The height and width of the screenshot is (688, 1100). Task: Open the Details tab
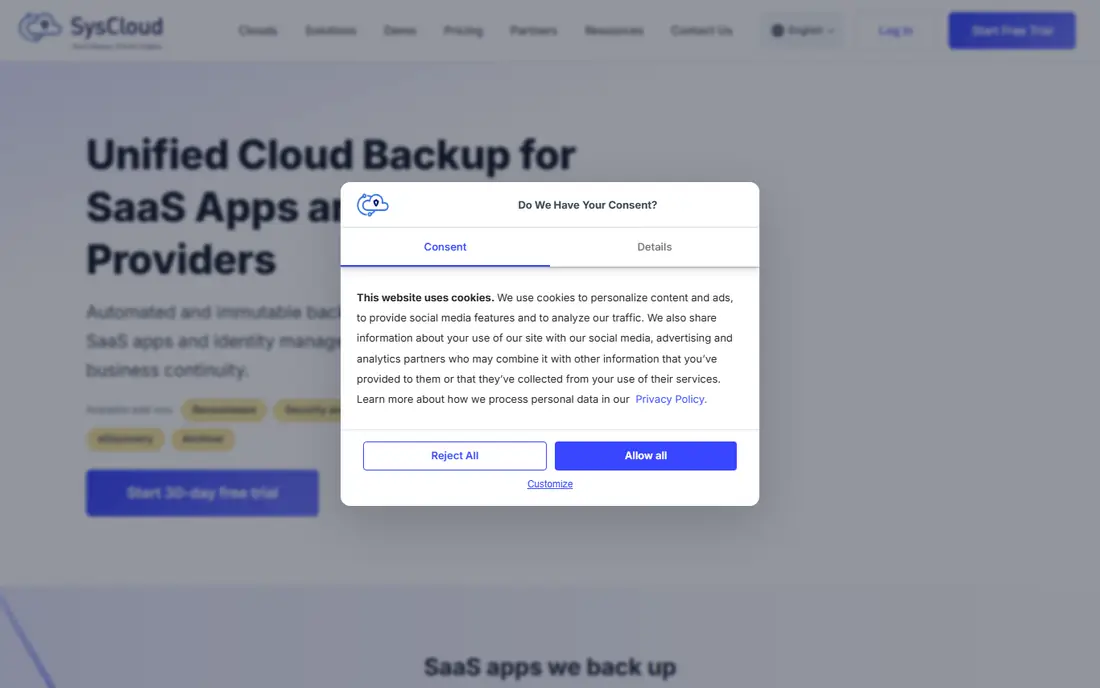654,247
